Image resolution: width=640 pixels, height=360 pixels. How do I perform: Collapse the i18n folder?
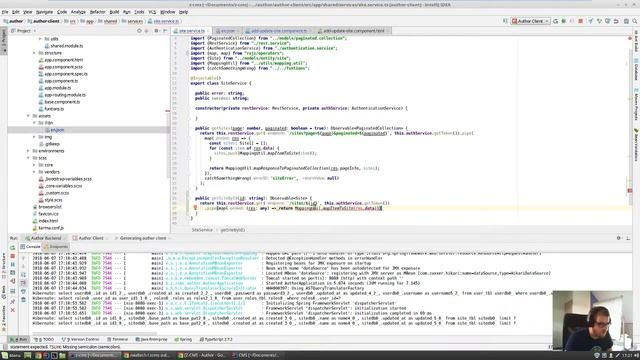[34, 123]
